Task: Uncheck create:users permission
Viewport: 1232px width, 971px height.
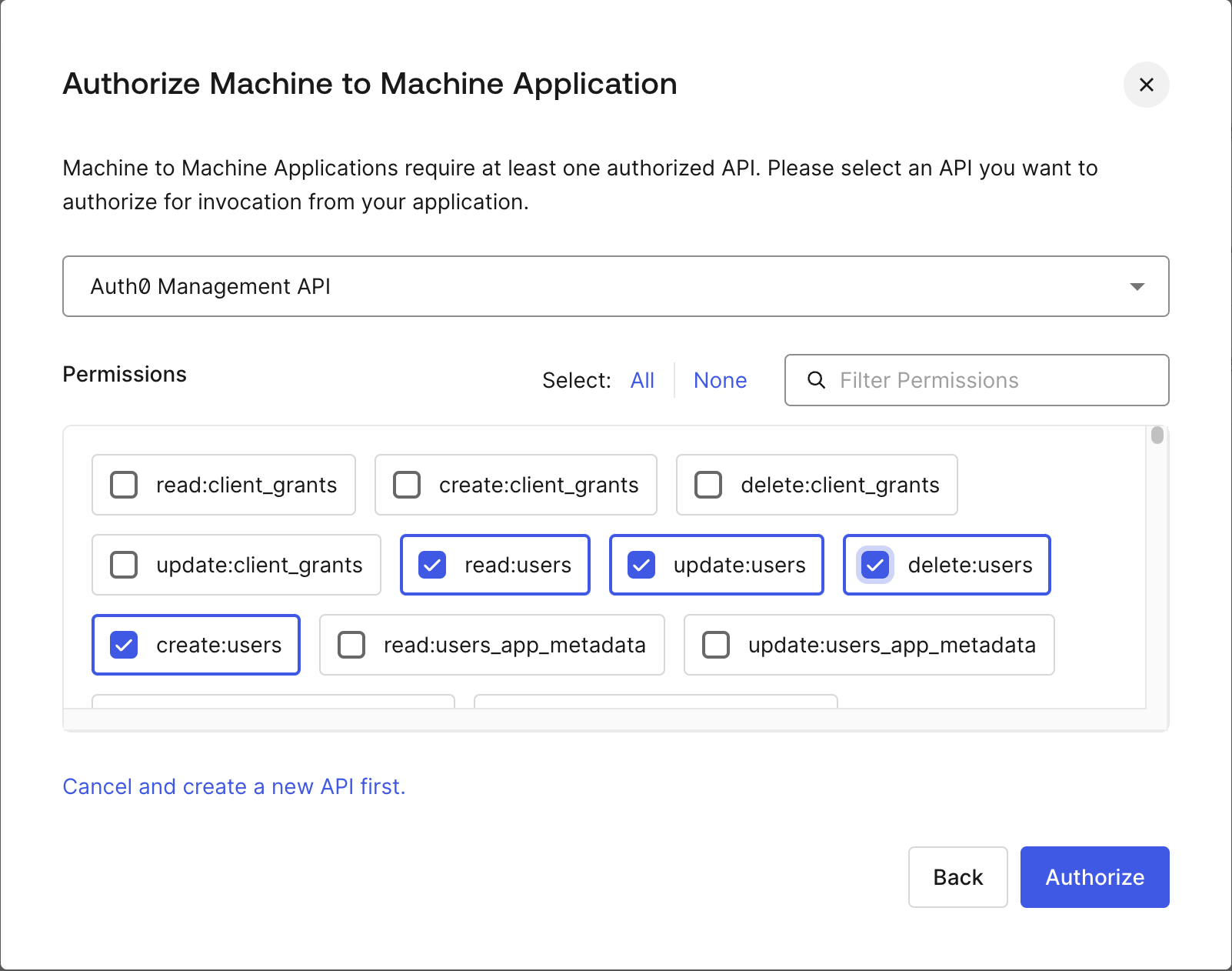Action: point(124,645)
